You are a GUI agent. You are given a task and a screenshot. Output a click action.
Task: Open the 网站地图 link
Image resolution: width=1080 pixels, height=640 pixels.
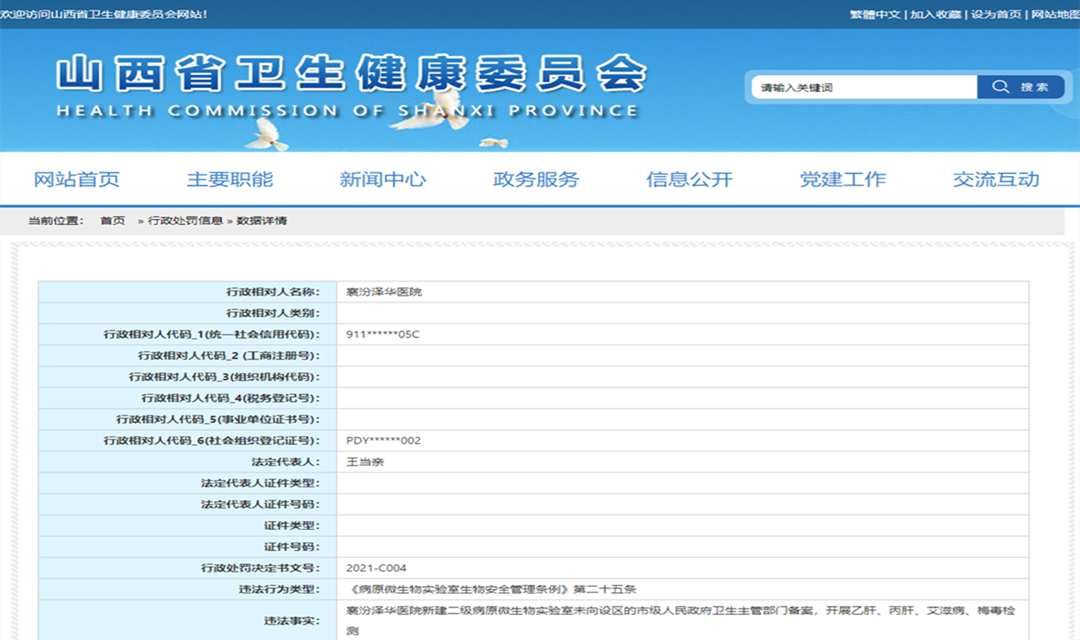[1054, 14]
